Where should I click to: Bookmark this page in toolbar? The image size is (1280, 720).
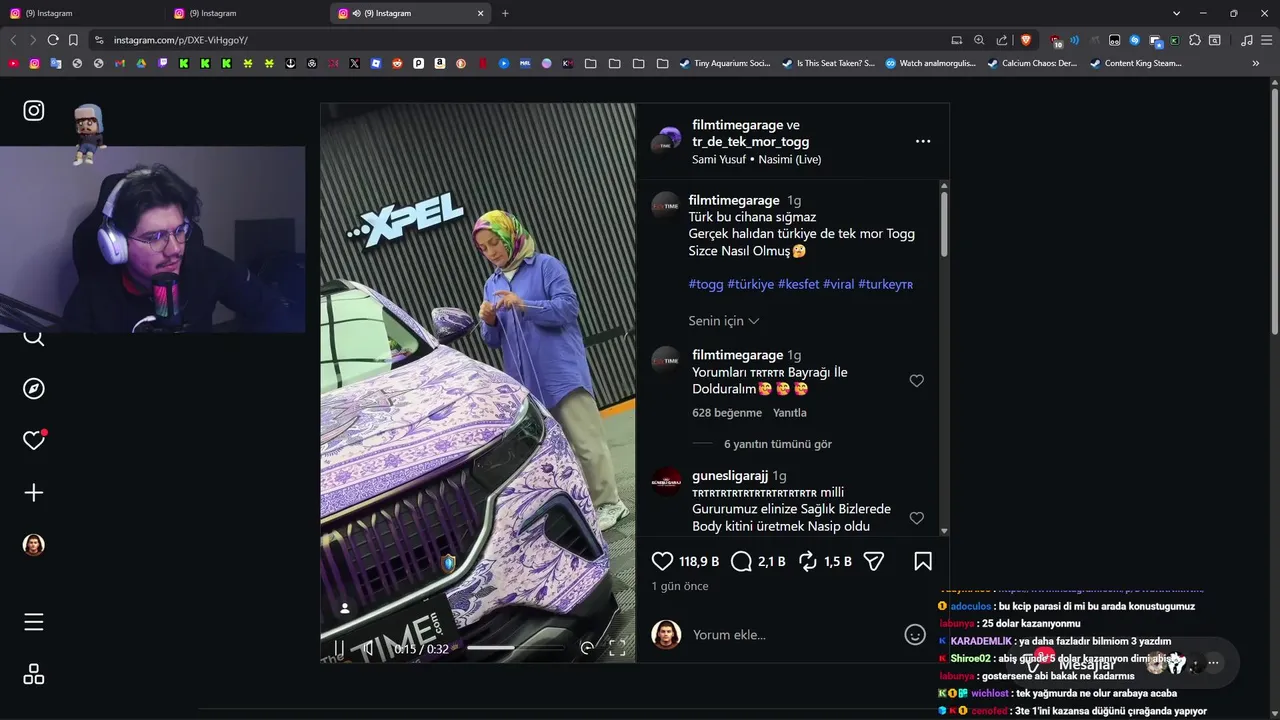73,40
